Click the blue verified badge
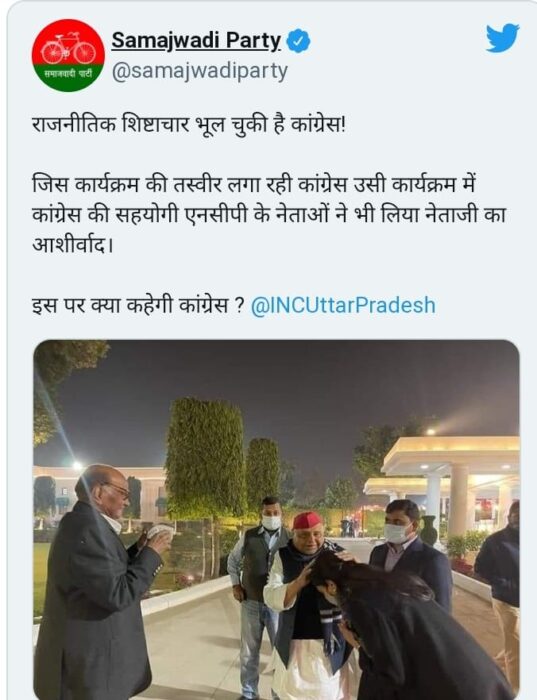Image resolution: width=537 pixels, height=700 pixels. (x=298, y=41)
